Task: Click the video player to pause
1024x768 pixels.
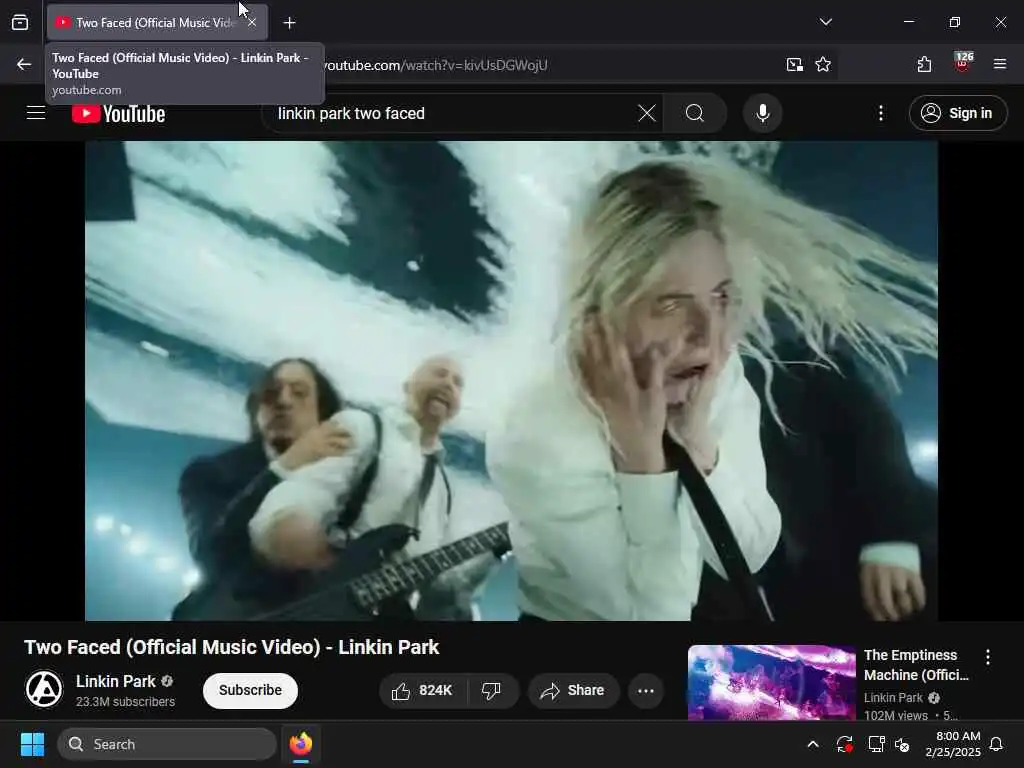Action: click(x=511, y=381)
